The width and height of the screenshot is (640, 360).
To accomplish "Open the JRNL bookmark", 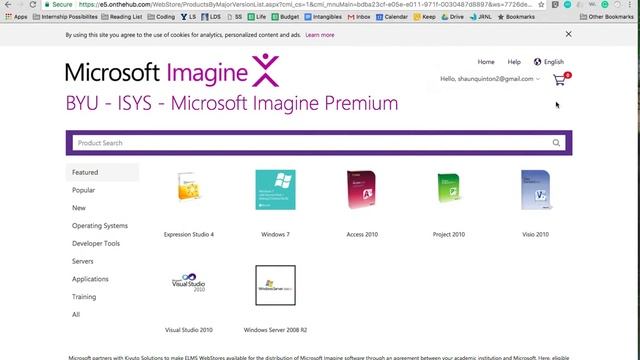I will (x=481, y=17).
